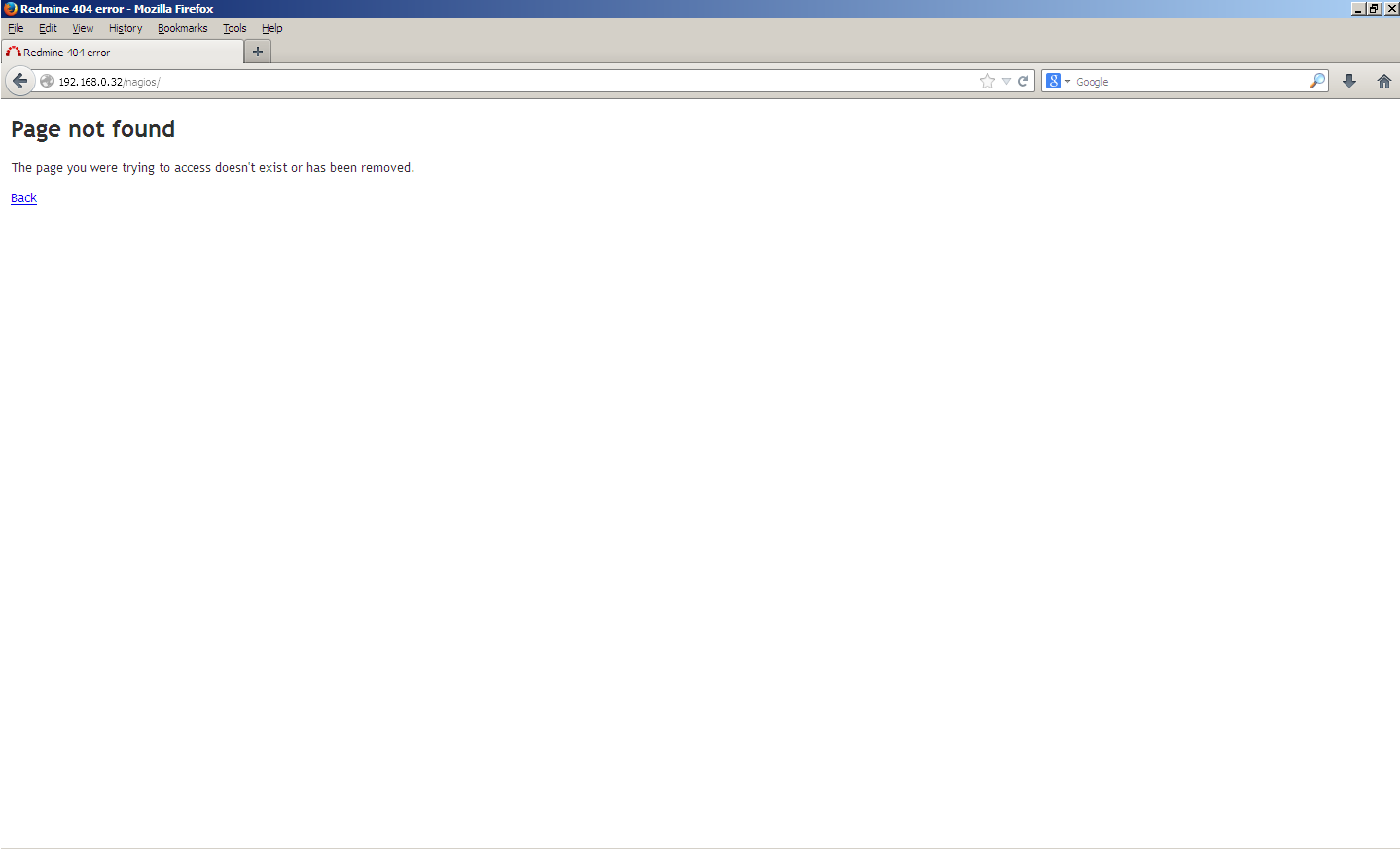Click the address bar with 192.168.0.32/nagios/
This screenshot has height=849, width=1400.
click(486, 82)
